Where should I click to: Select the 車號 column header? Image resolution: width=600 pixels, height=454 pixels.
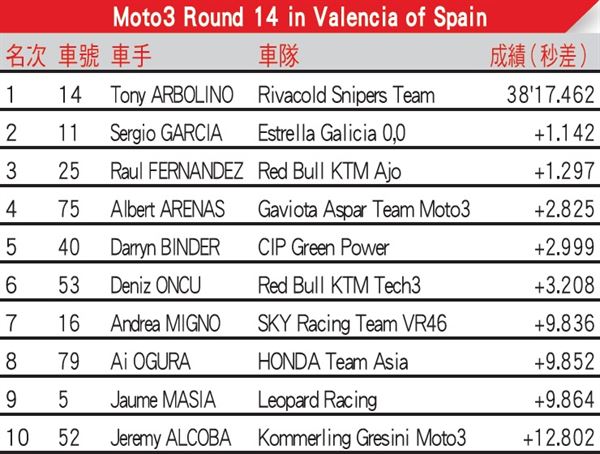[78, 56]
